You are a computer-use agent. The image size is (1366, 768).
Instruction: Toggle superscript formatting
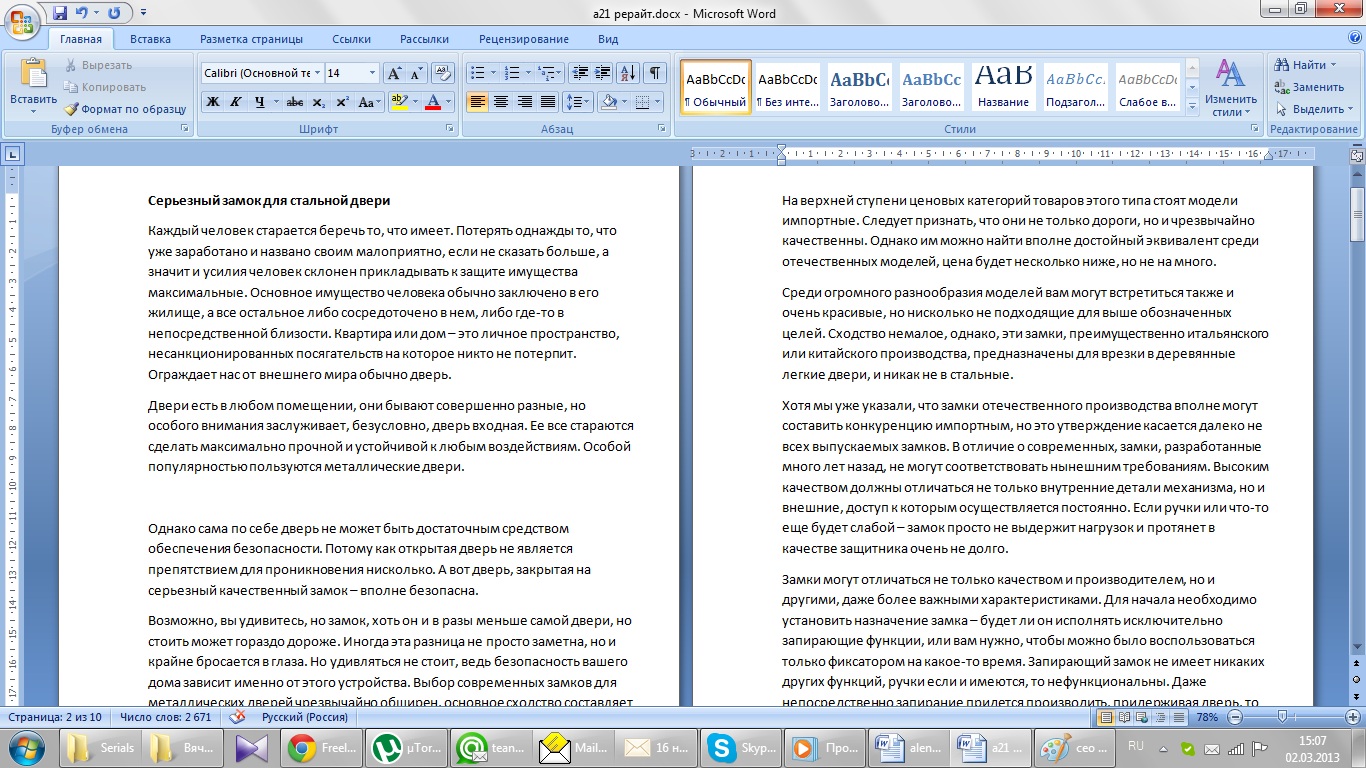342,102
